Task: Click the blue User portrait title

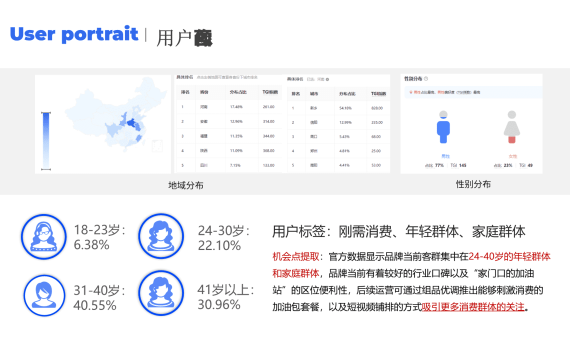Action: (74, 34)
